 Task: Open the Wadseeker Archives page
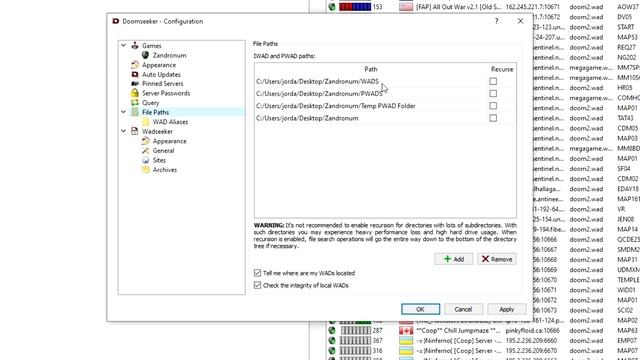point(165,170)
